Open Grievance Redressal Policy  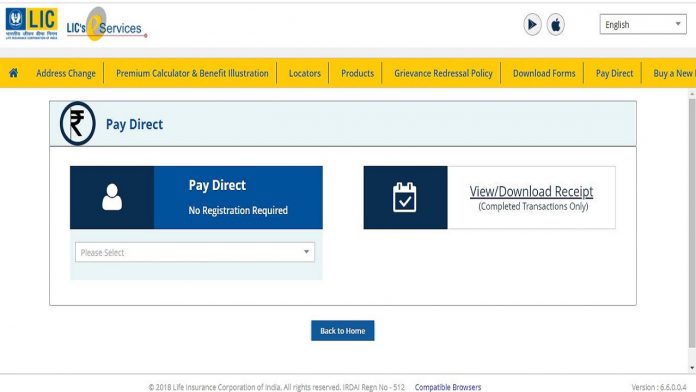pos(443,73)
